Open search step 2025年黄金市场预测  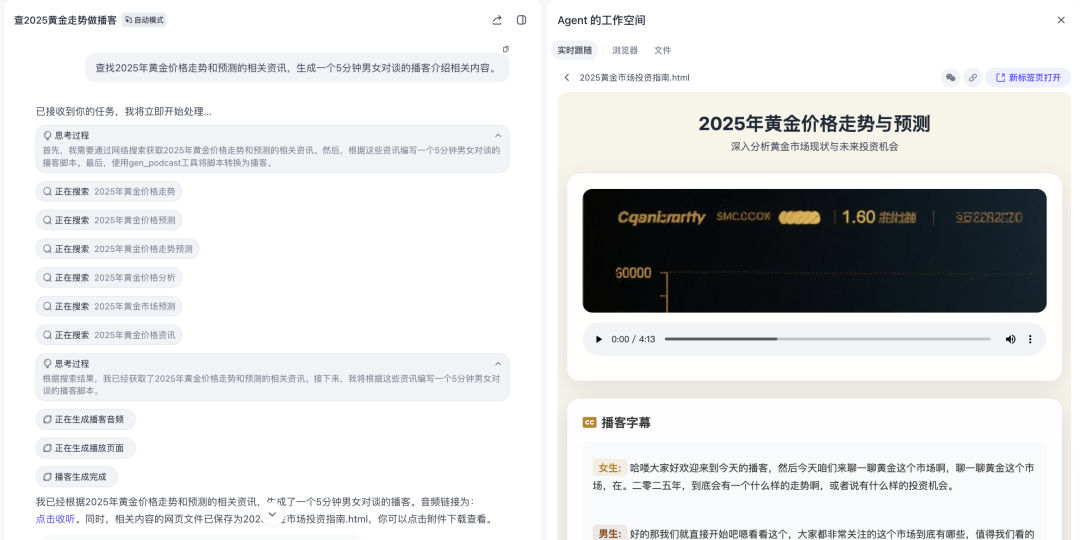(109, 307)
